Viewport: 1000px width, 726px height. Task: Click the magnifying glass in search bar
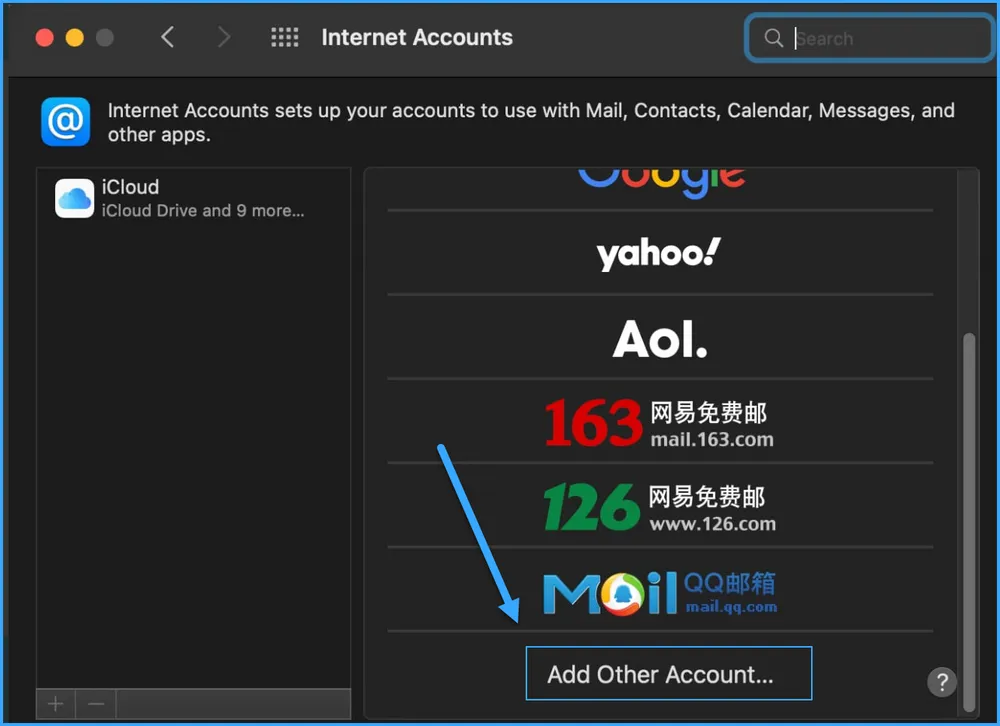pyautogui.click(x=773, y=38)
